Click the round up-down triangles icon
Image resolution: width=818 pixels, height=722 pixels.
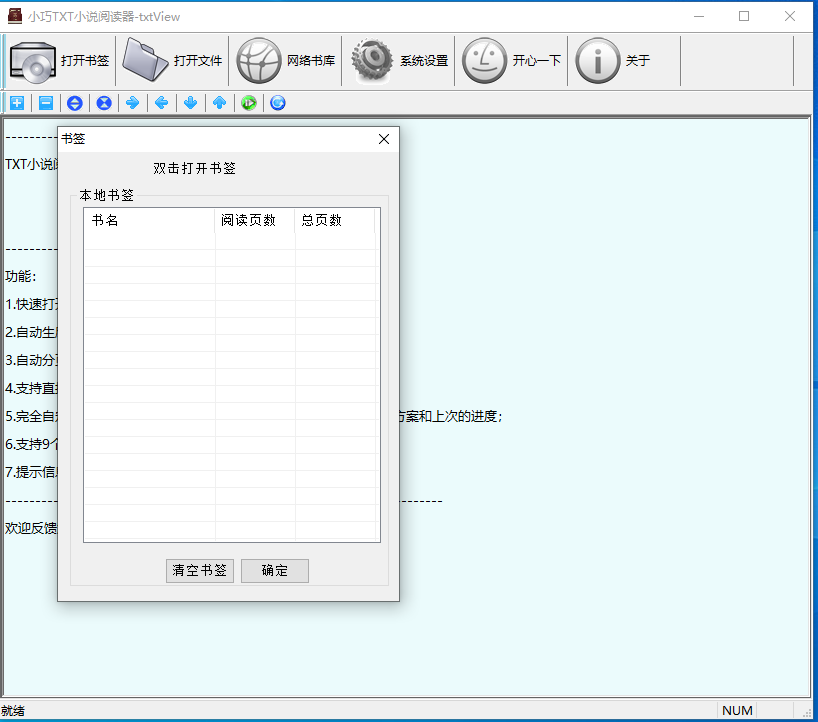(x=74, y=103)
